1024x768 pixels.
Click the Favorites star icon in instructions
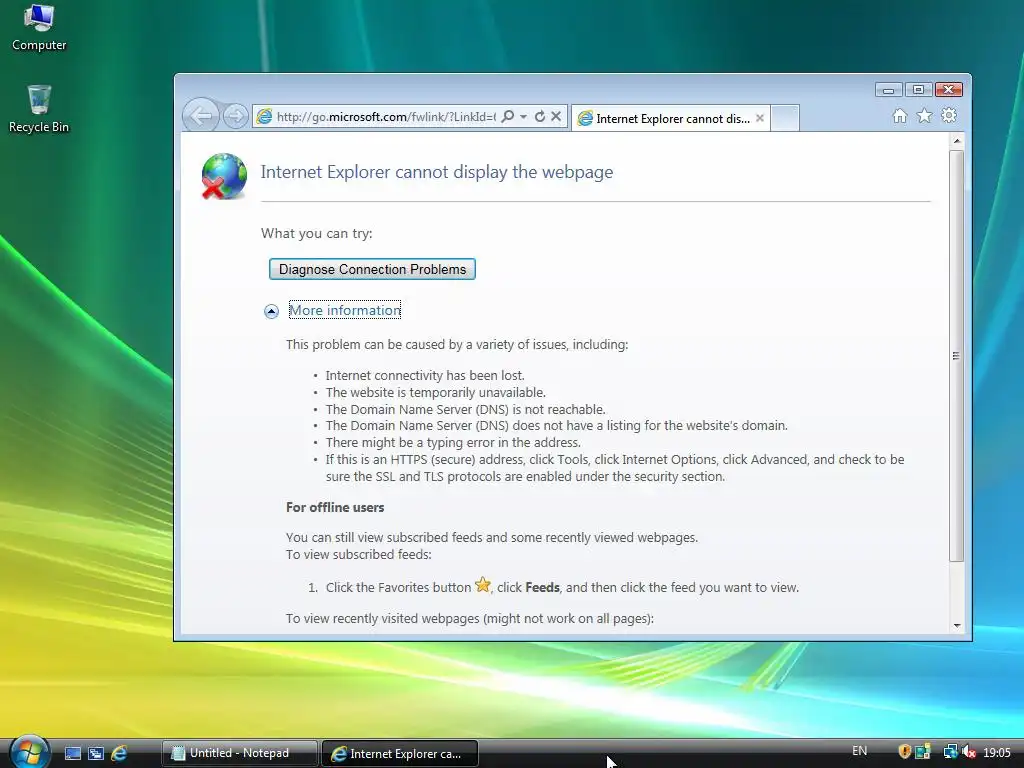tap(483, 584)
